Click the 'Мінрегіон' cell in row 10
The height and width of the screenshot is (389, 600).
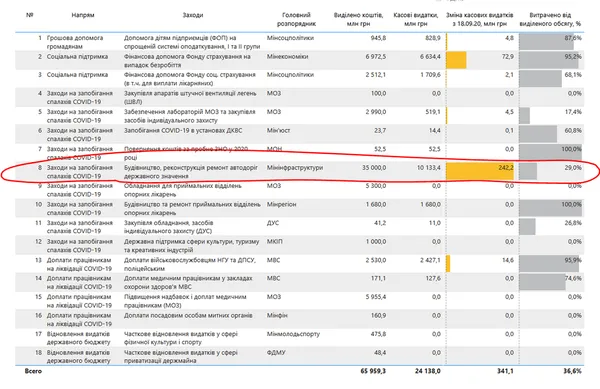pyautogui.click(x=281, y=205)
